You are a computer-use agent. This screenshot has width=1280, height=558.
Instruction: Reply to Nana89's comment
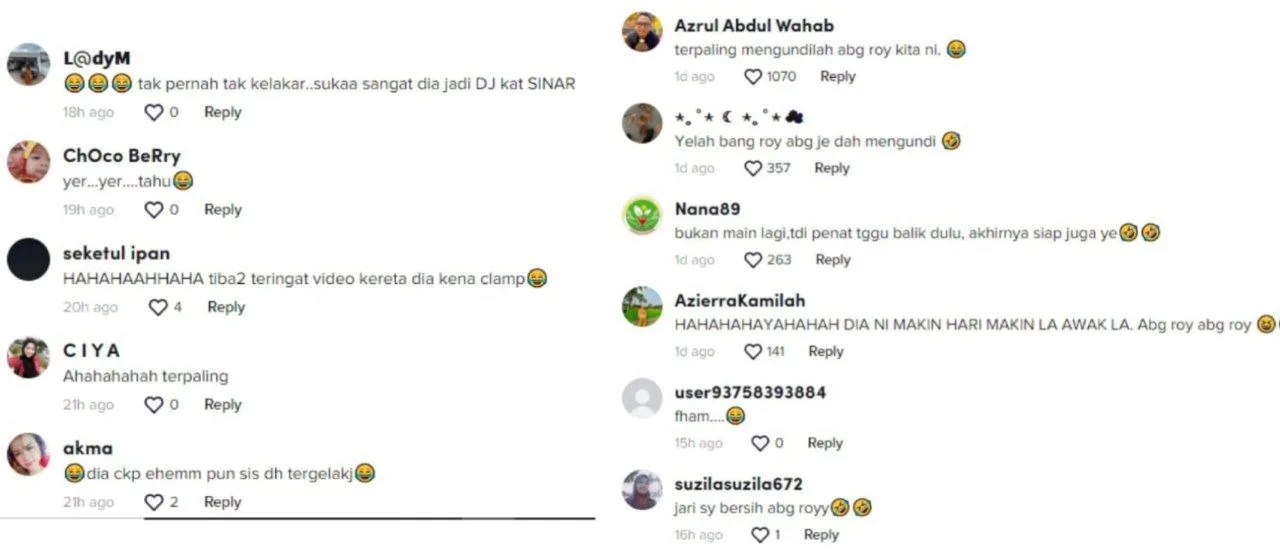(x=833, y=259)
